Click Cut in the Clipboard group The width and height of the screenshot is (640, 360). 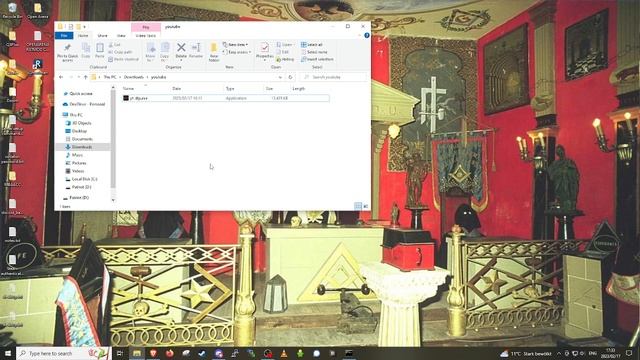point(115,44)
